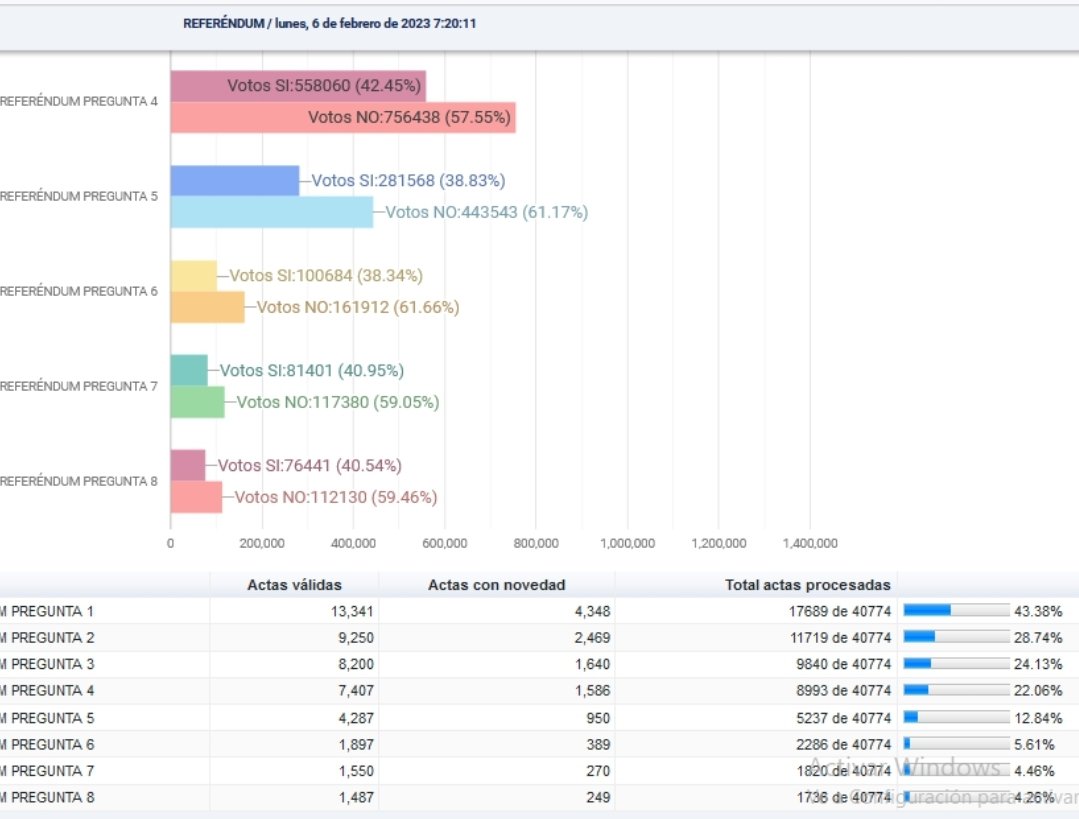Click the actas válidas value 1,897
This screenshot has height=819, width=1079.
point(356,745)
